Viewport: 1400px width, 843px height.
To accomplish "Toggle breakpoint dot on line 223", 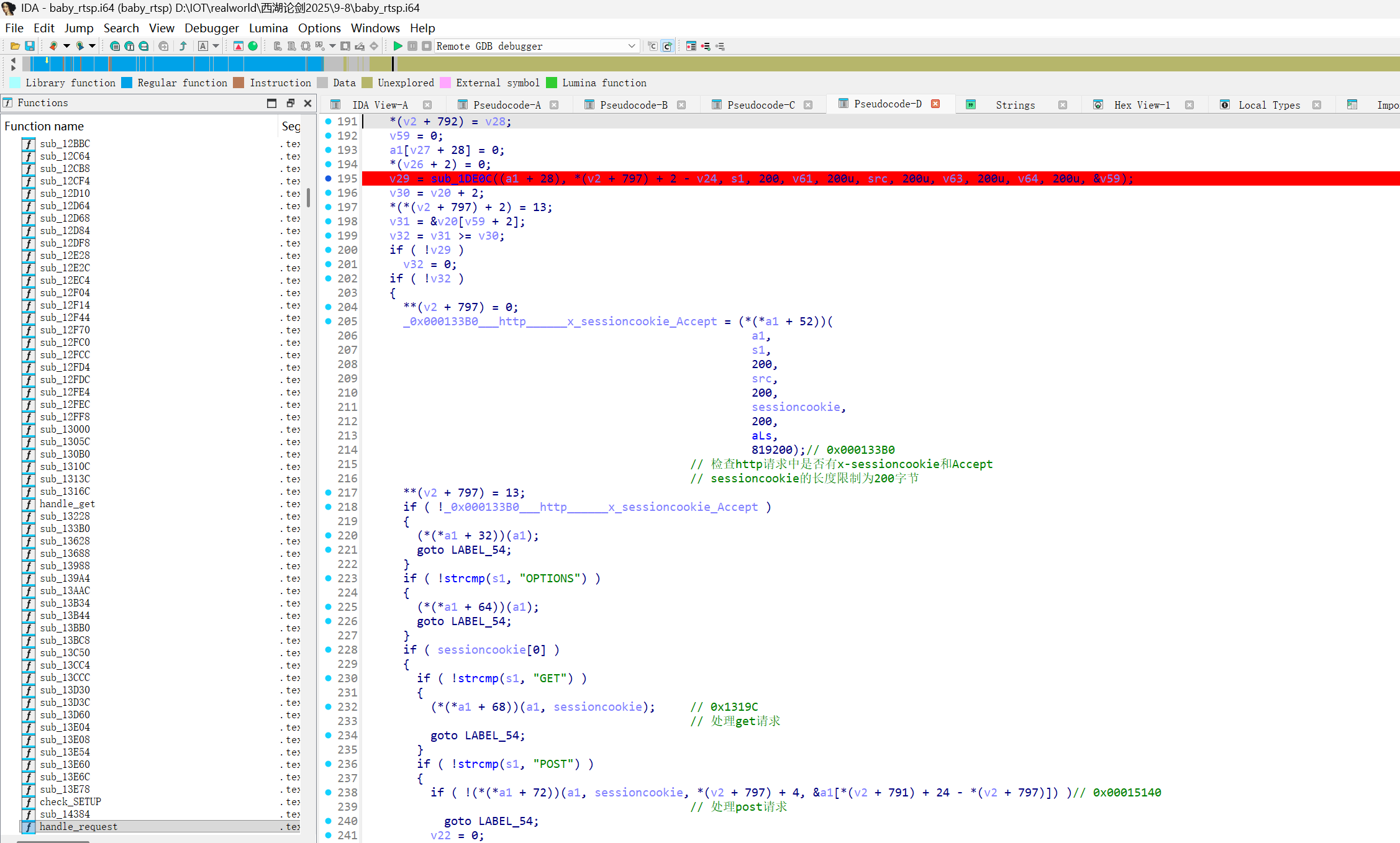I will [x=329, y=579].
